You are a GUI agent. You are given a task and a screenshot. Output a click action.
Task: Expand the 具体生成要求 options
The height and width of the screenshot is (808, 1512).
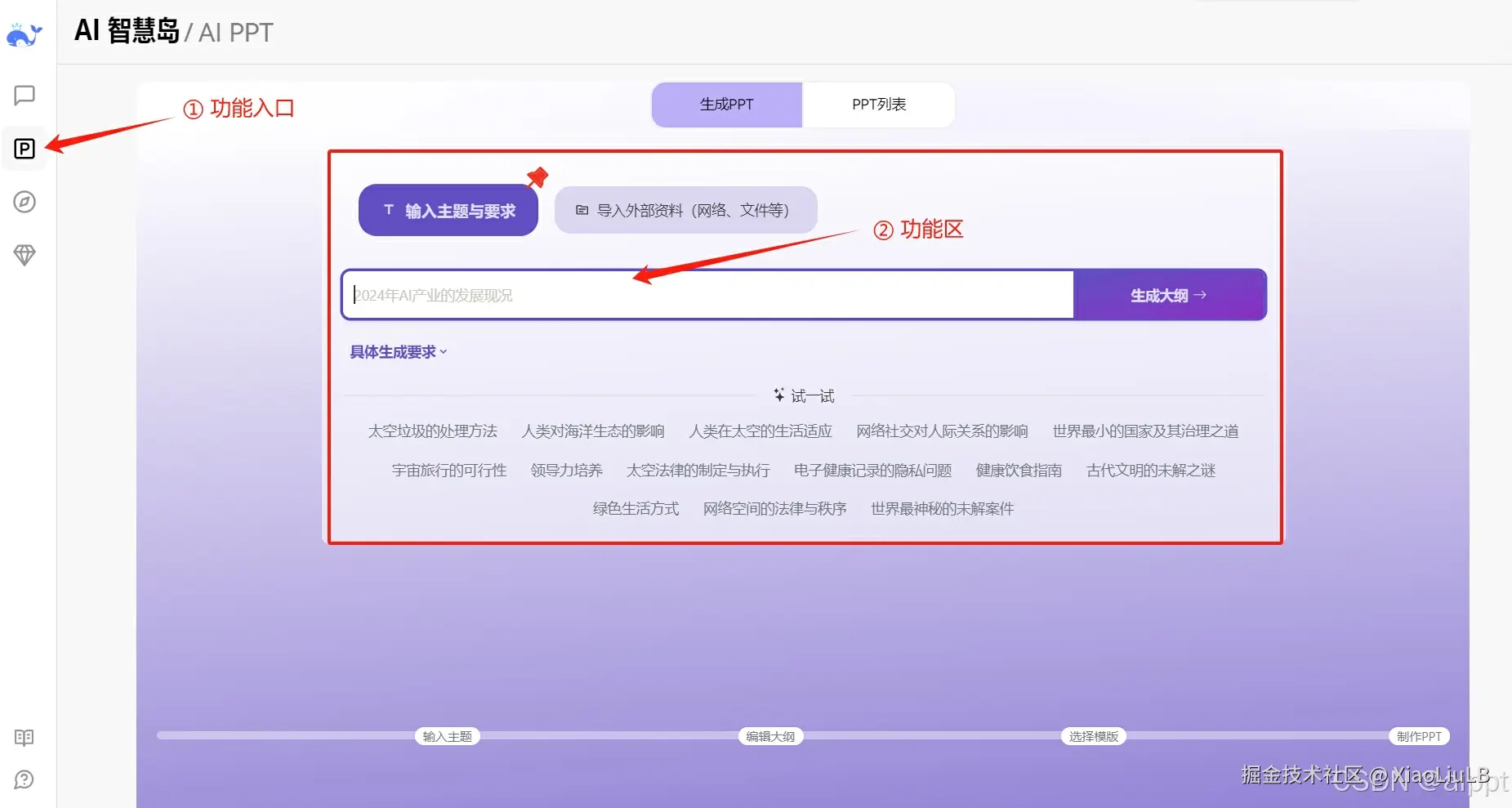point(397,352)
